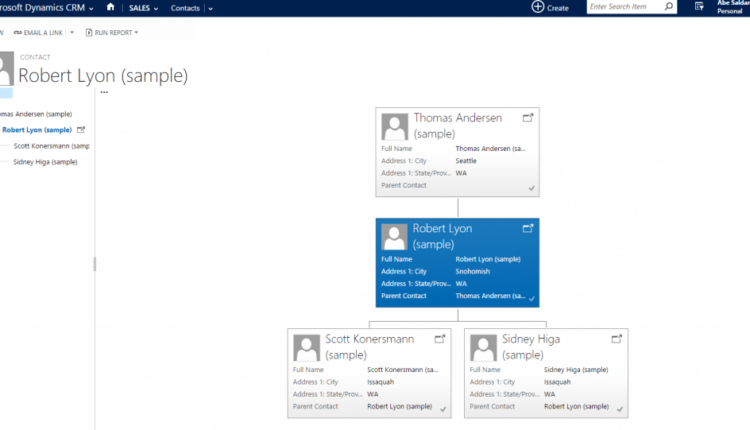
Task: Open the Advanced Find filter icon
Action: [699, 7]
